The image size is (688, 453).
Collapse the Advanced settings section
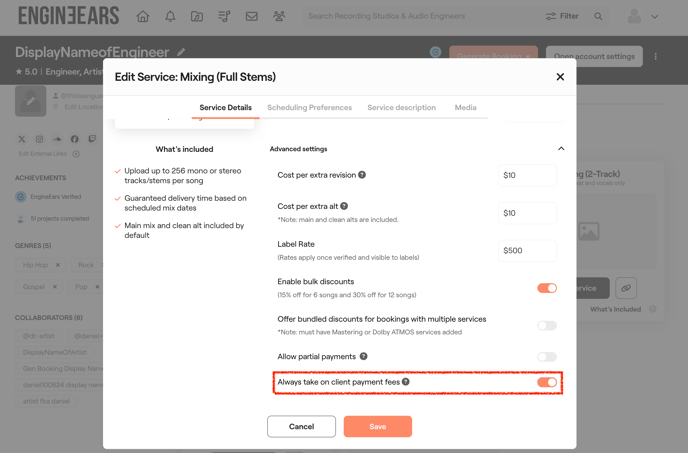(x=560, y=149)
